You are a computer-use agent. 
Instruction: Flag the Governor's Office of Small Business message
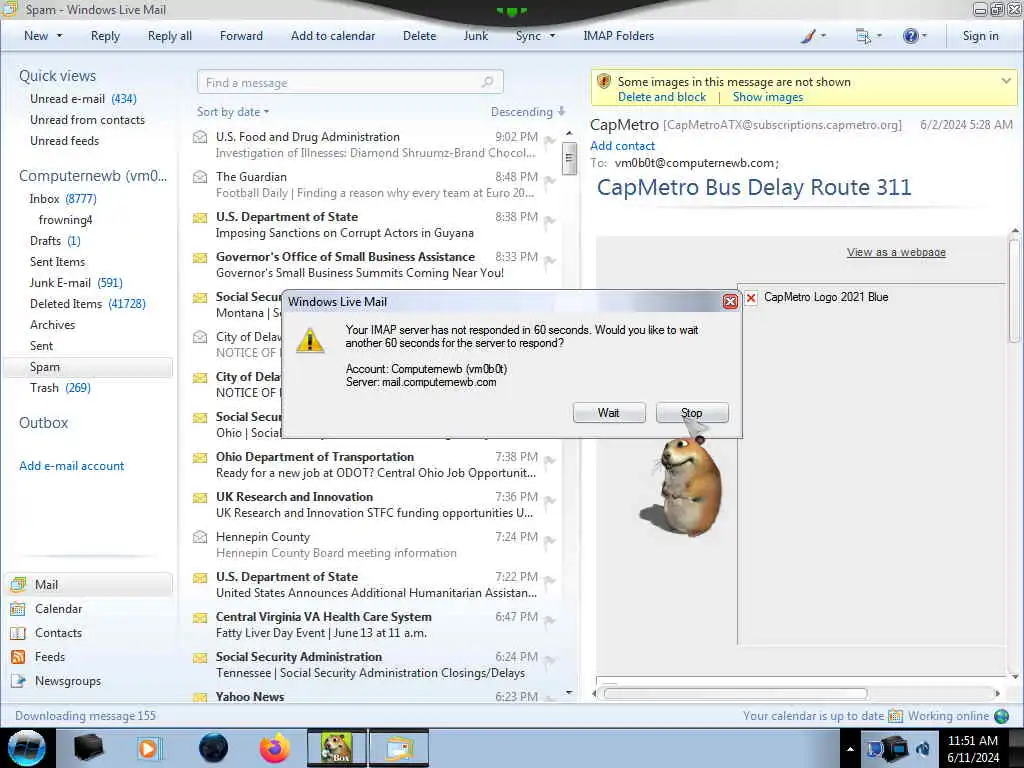pos(549,261)
